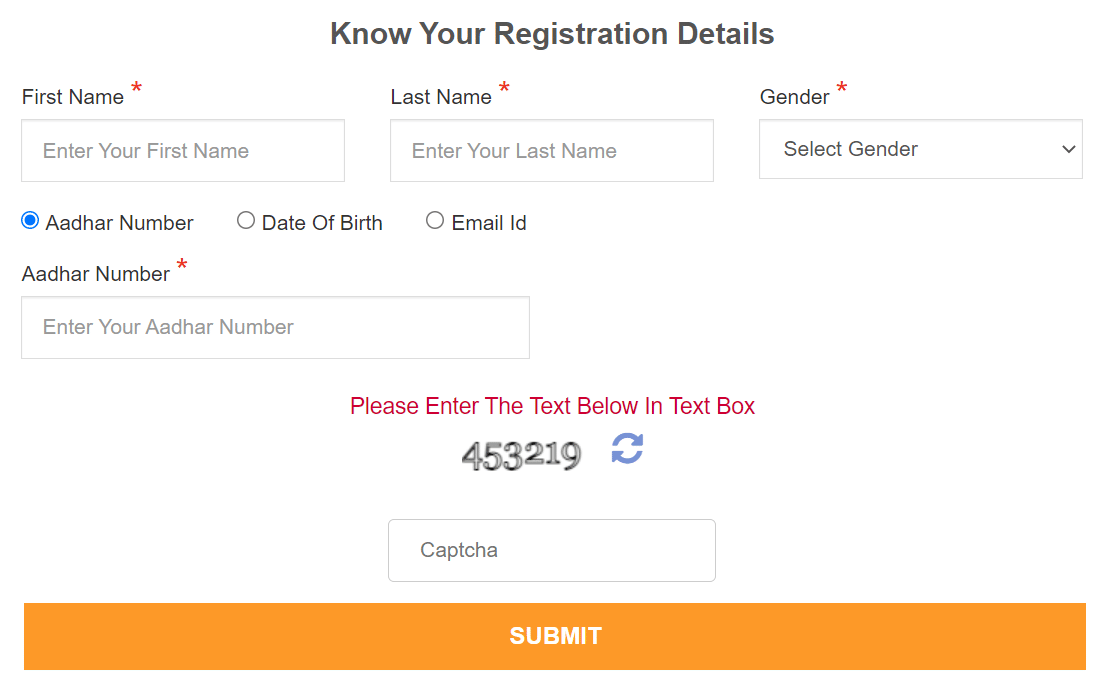Click the captcha image showing 453219
This screenshot has height=684, width=1110.
coord(521,454)
